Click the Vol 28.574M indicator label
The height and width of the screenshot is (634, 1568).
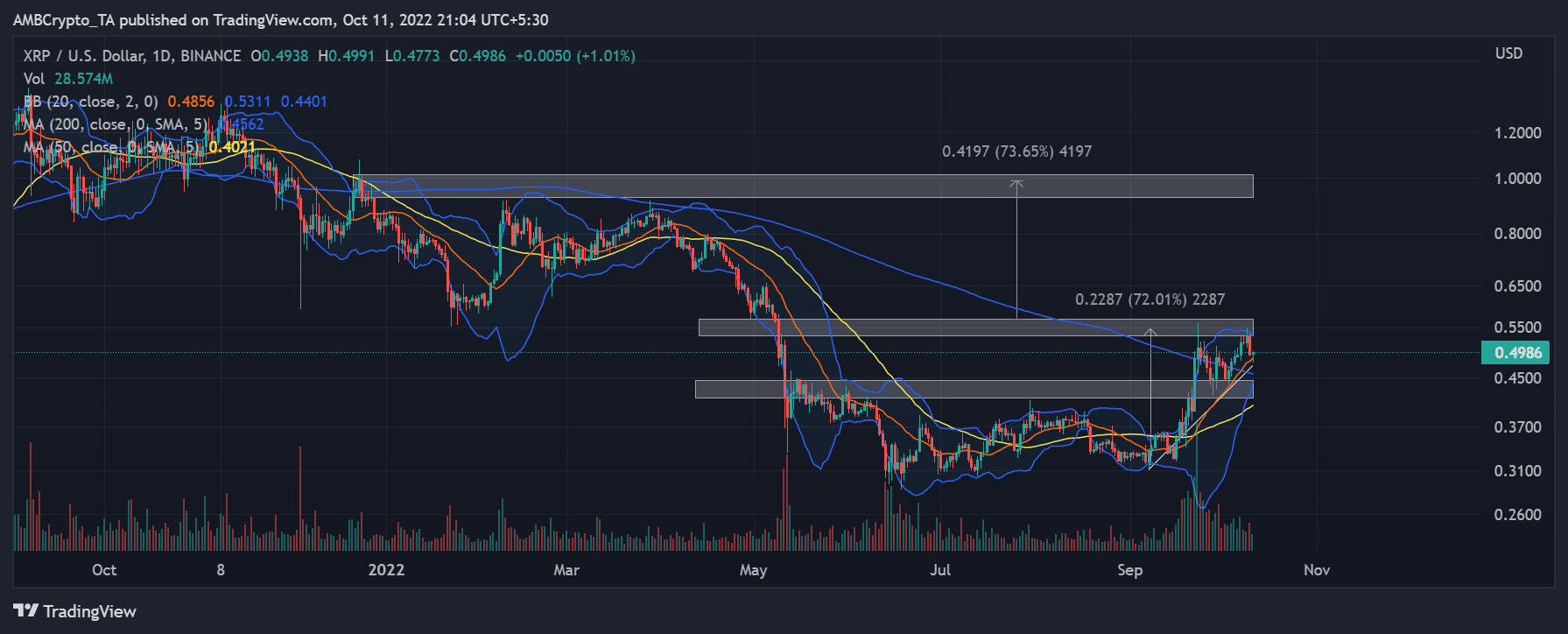click(x=68, y=79)
